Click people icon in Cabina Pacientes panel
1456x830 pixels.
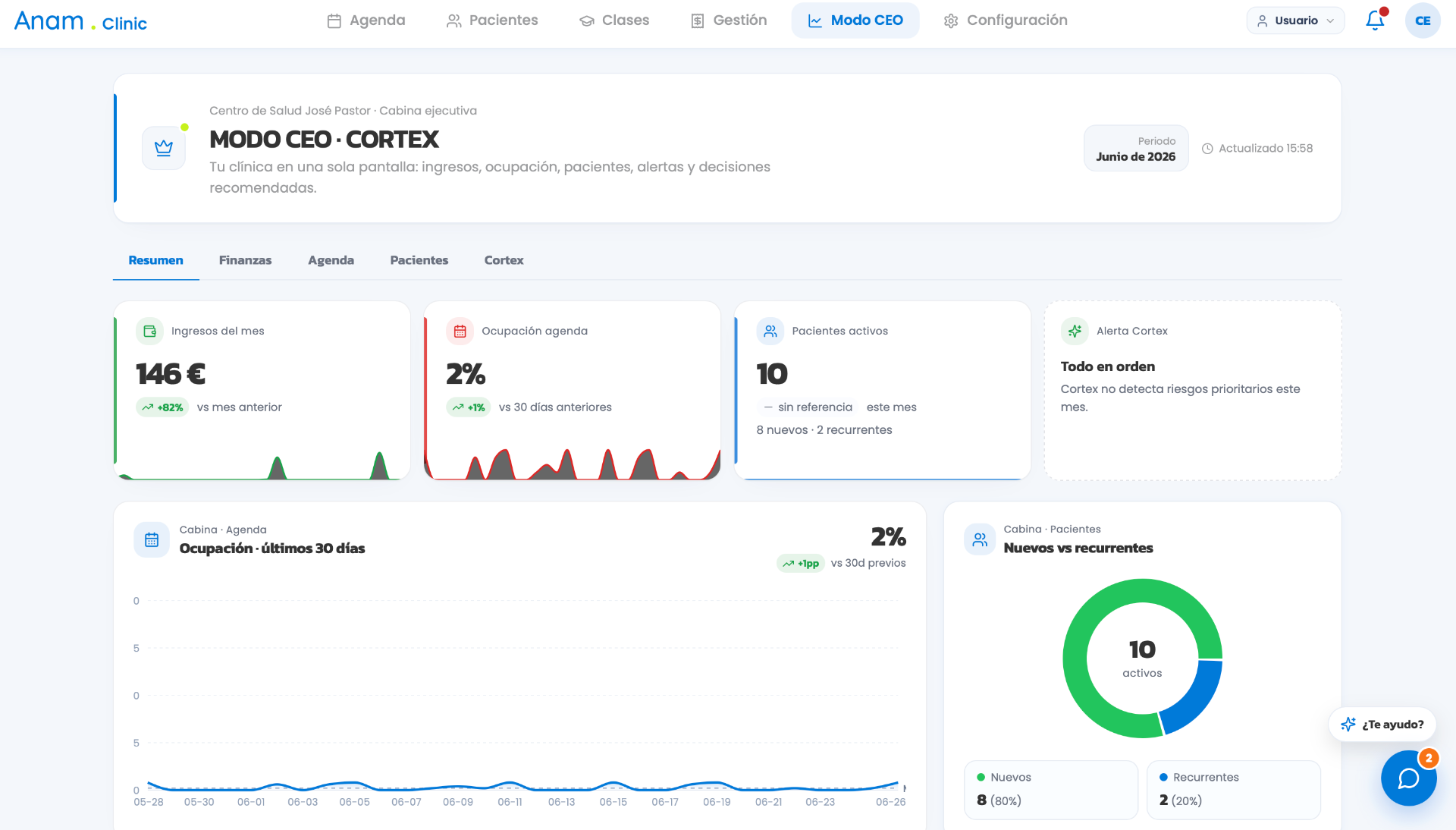pyautogui.click(x=980, y=539)
